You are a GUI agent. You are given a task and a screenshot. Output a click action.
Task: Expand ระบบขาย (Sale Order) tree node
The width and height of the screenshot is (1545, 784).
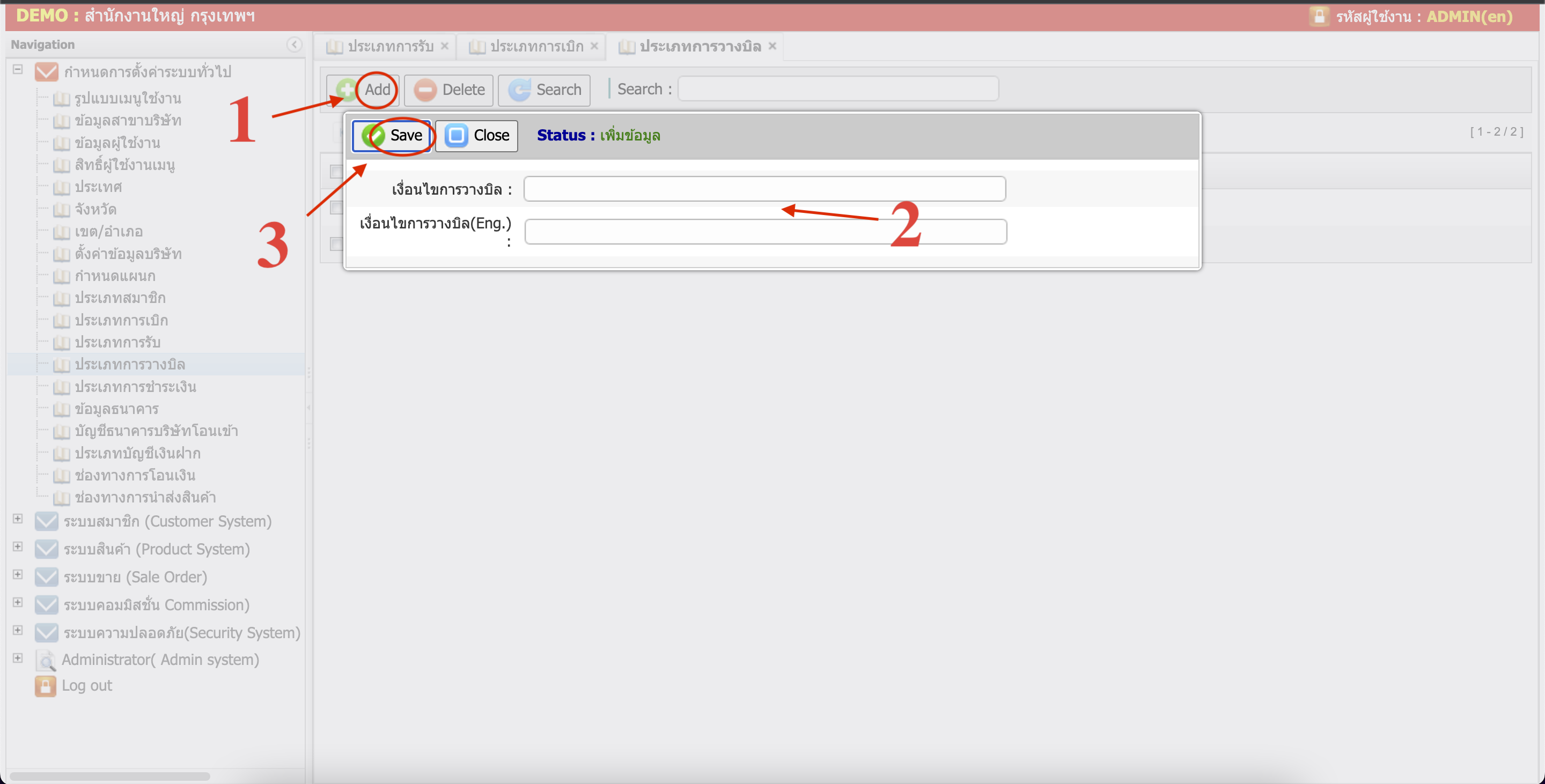click(18, 575)
